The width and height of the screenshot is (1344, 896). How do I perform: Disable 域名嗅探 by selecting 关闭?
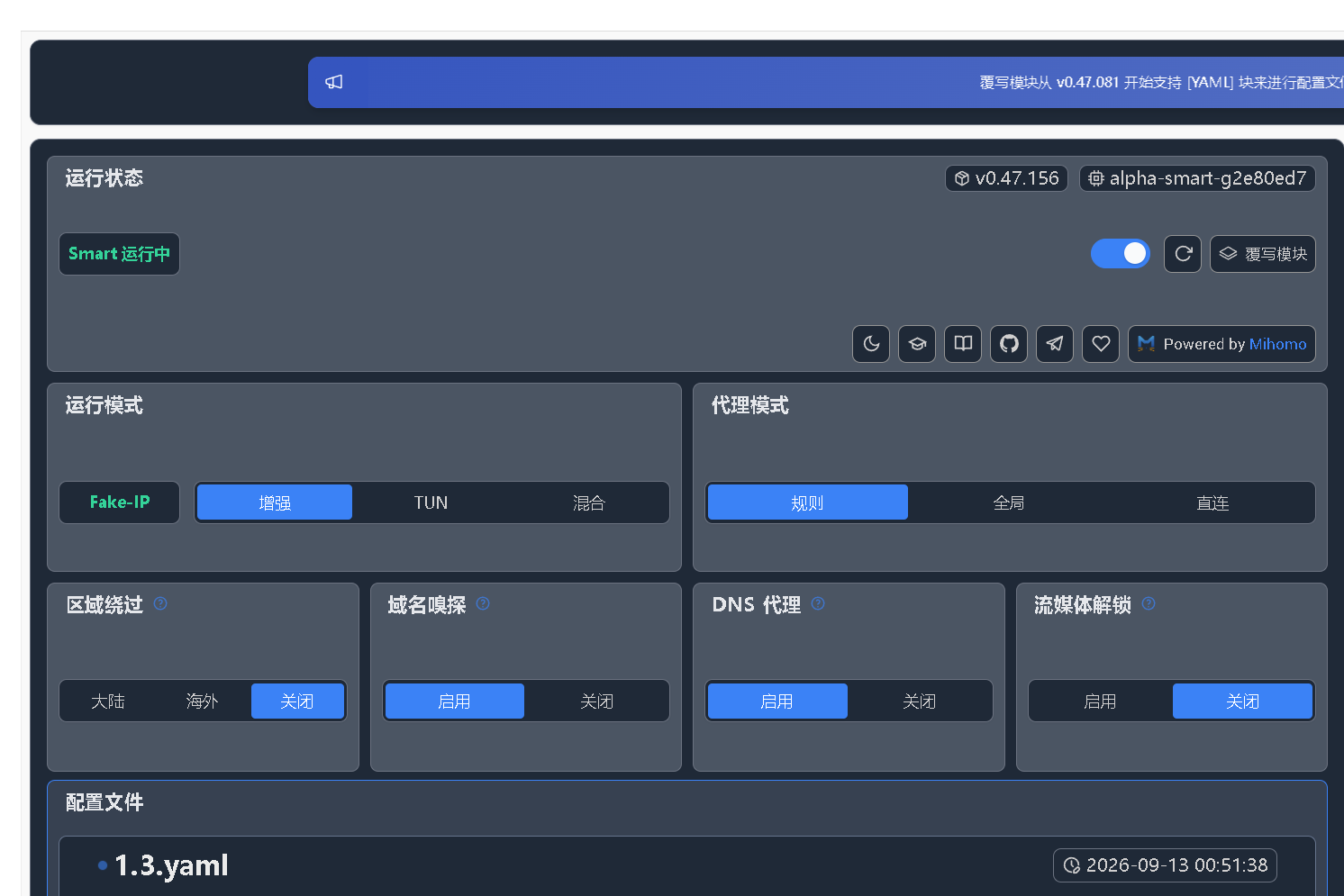point(596,701)
